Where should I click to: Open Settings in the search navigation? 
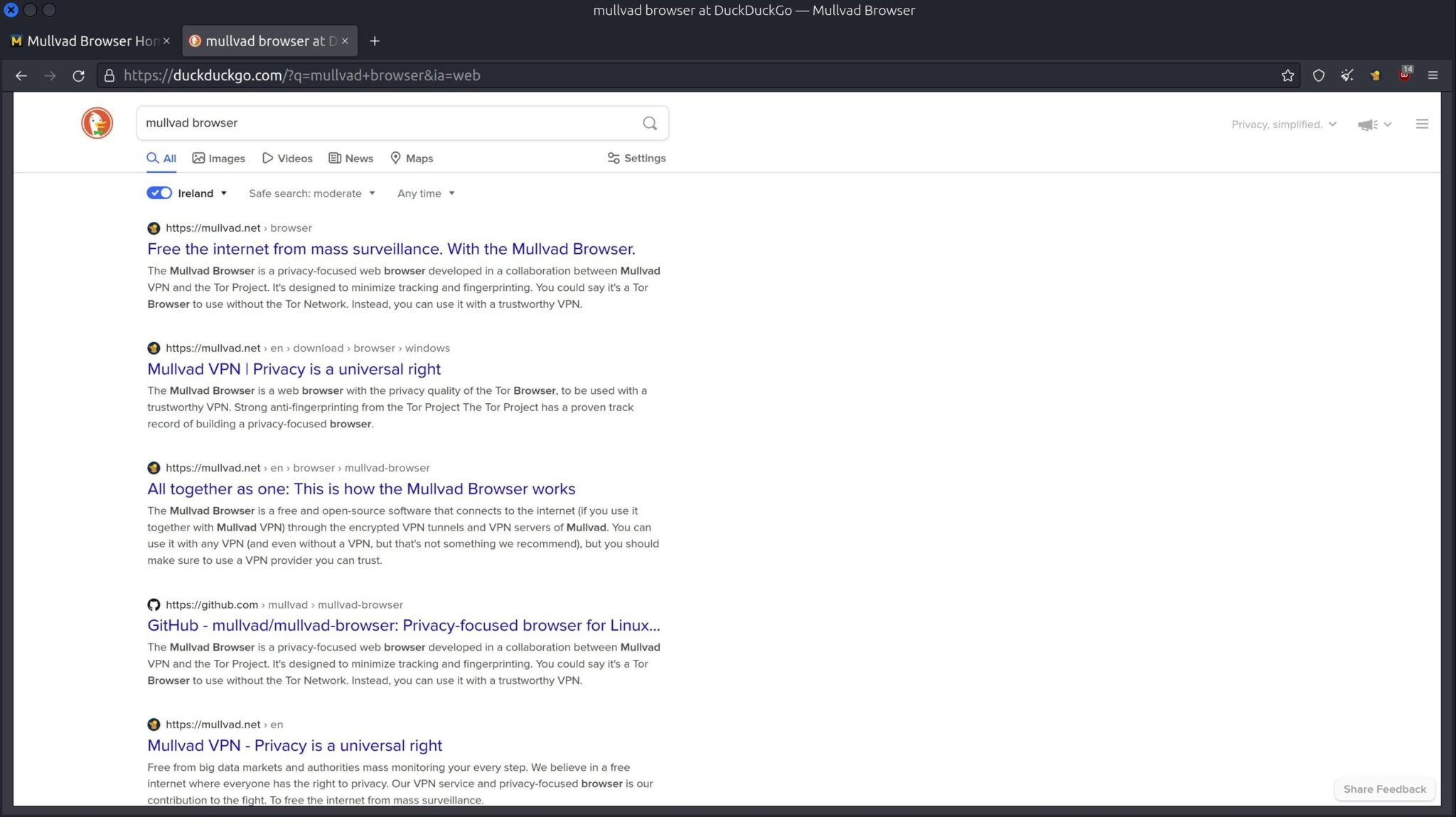tap(636, 158)
